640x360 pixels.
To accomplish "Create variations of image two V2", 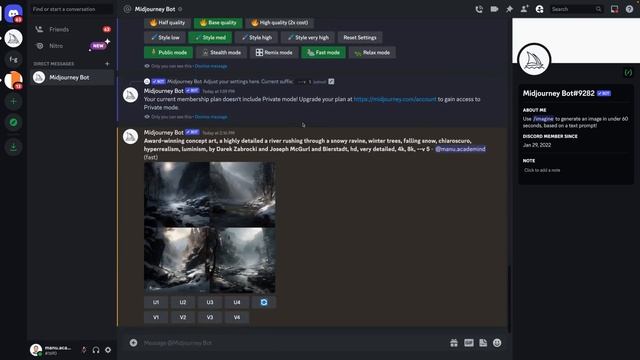I will coord(183,317).
